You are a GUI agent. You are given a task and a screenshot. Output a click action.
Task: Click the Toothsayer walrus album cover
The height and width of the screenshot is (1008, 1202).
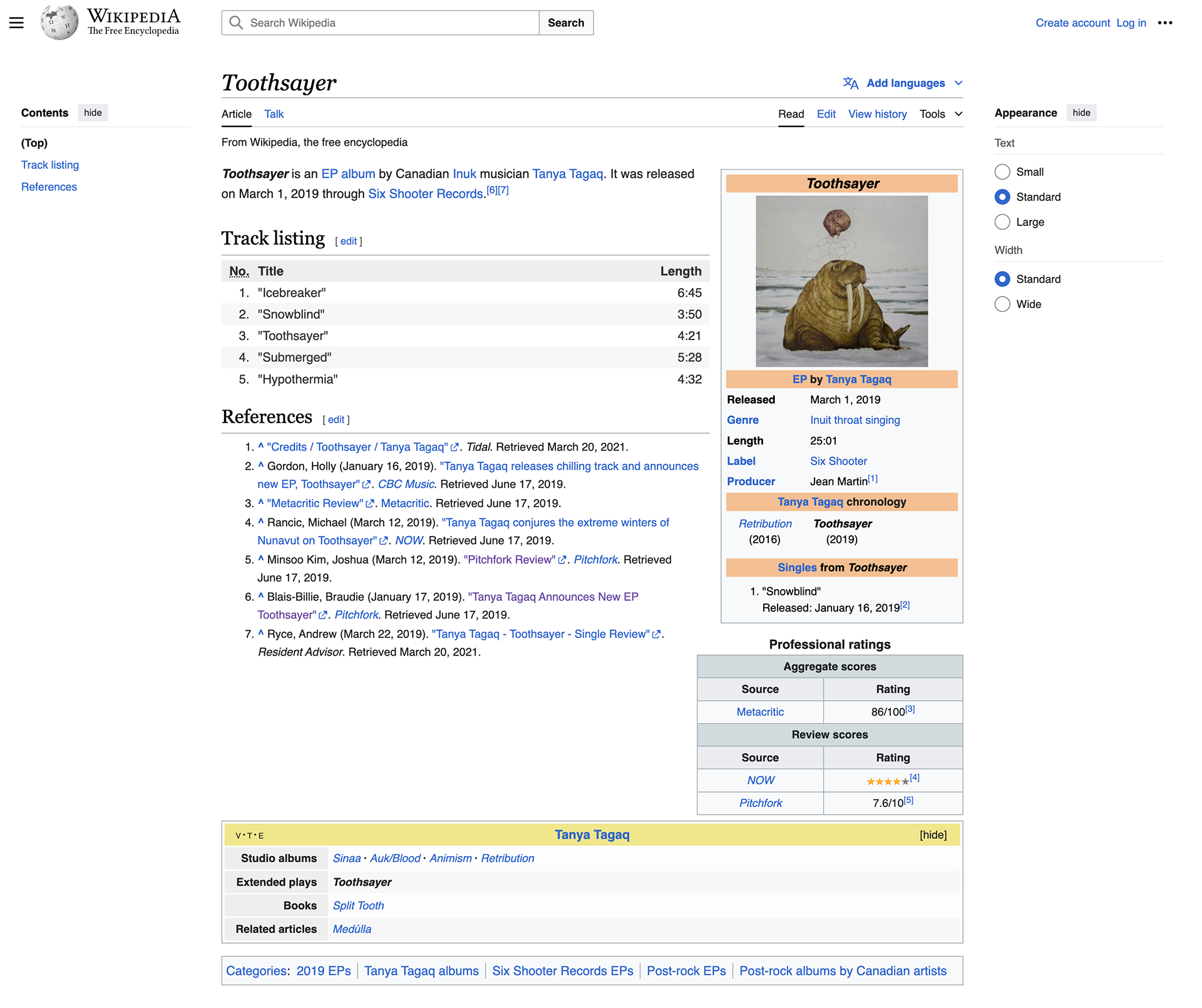[x=841, y=281]
